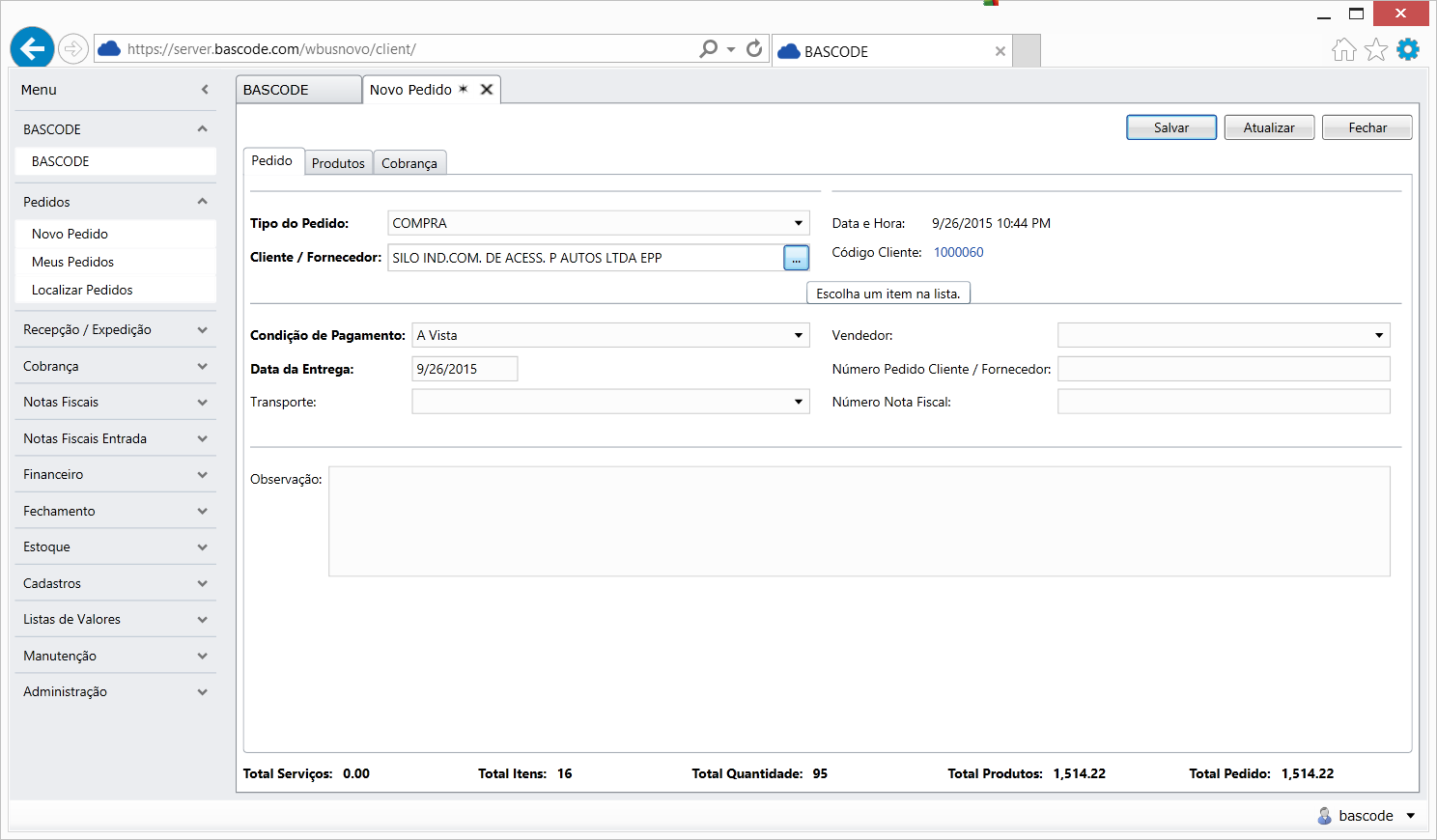Click the Data e Hora value
The image size is (1437, 840).
tap(991, 223)
